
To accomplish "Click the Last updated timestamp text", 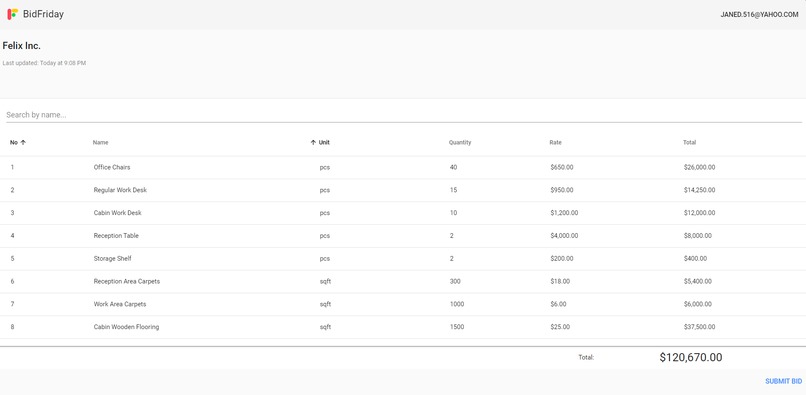I will (44, 63).
